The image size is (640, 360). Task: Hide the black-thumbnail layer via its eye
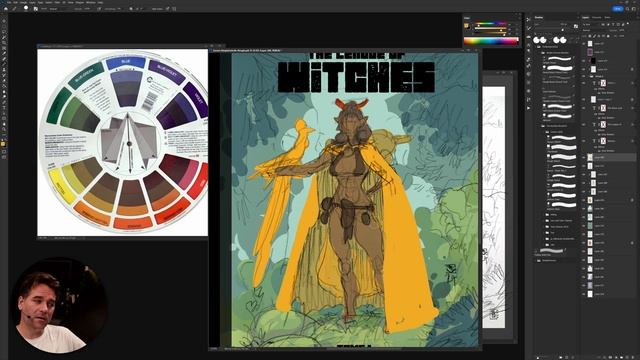click(x=584, y=60)
